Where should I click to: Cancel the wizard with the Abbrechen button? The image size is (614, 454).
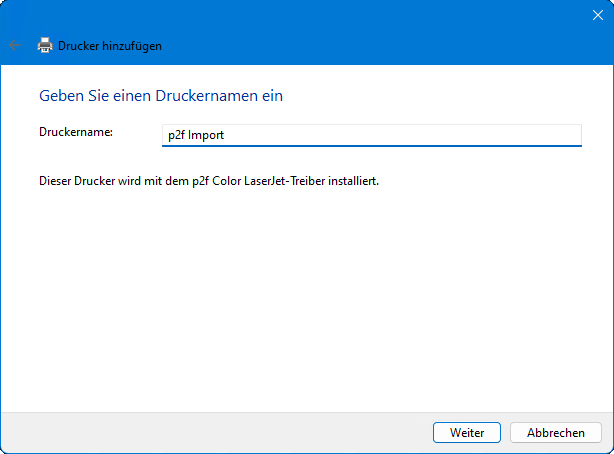click(555, 432)
